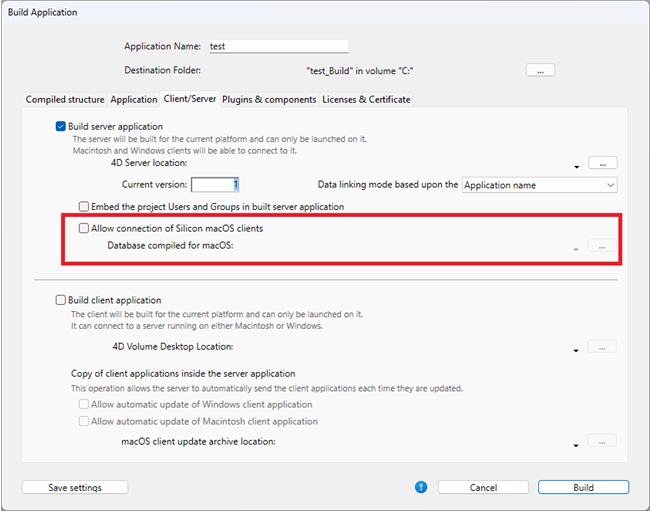This screenshot has width=650, height=511.
Task: Click the Application Name text field
Action: [x=277, y=46]
